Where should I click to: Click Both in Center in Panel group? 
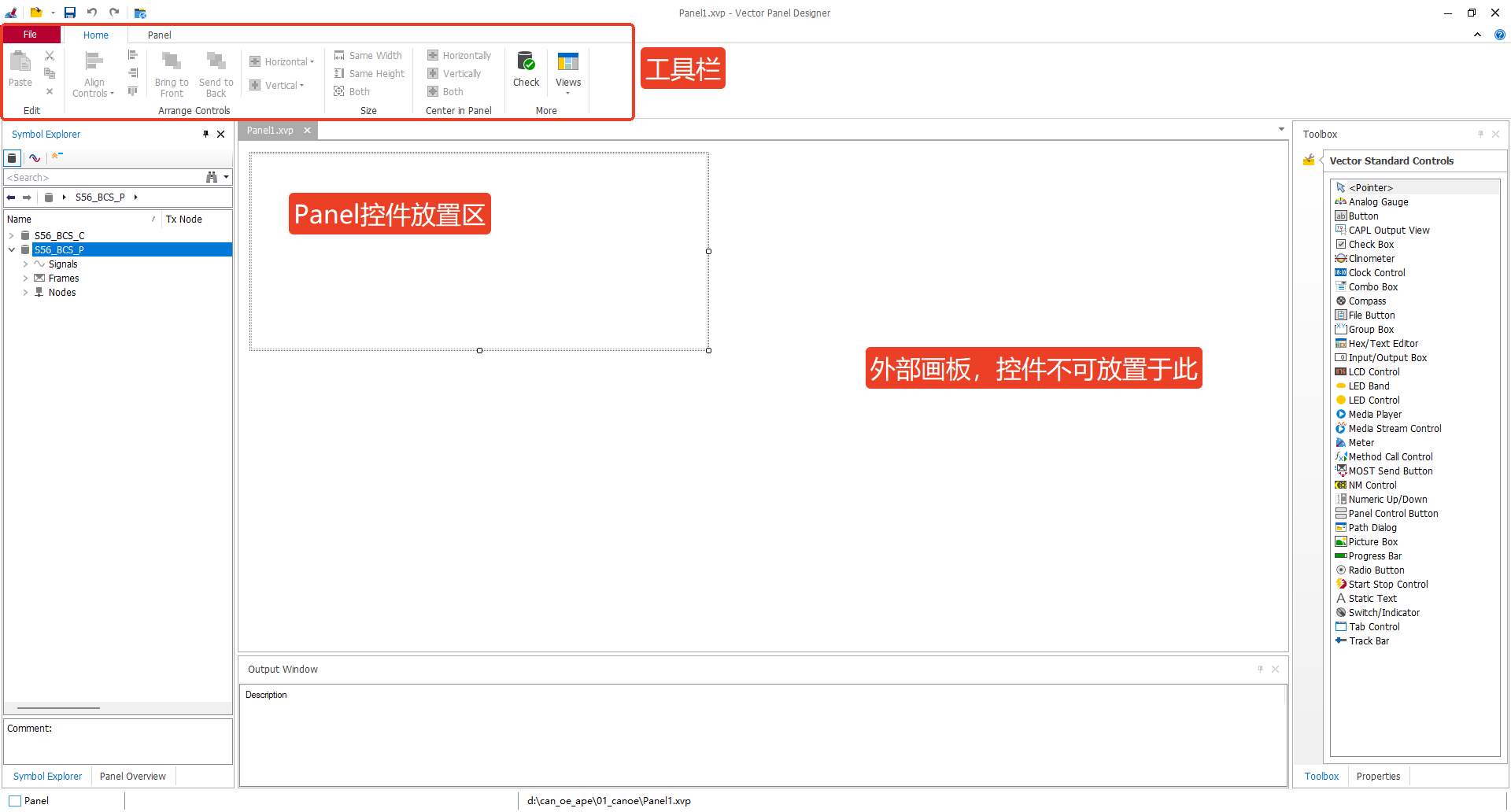445,92
